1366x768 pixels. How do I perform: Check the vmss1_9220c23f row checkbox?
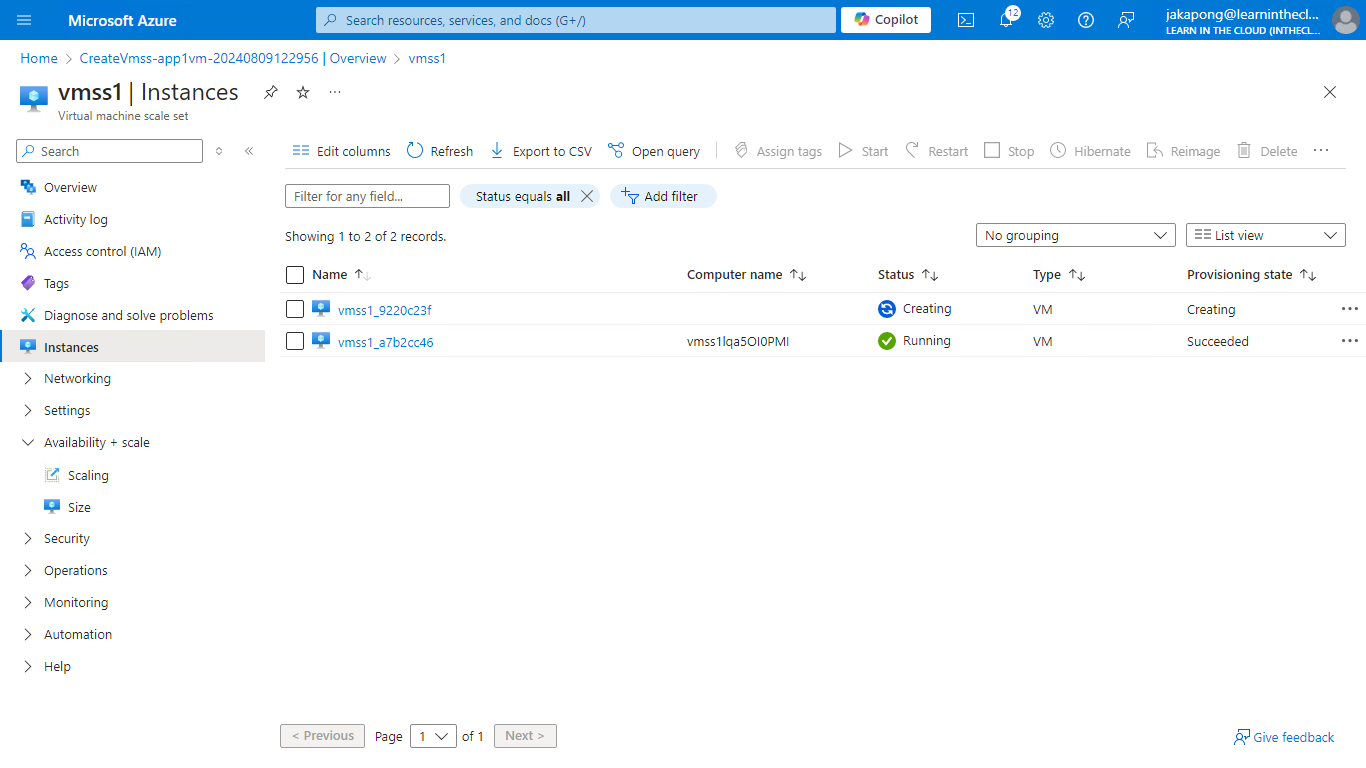[295, 309]
